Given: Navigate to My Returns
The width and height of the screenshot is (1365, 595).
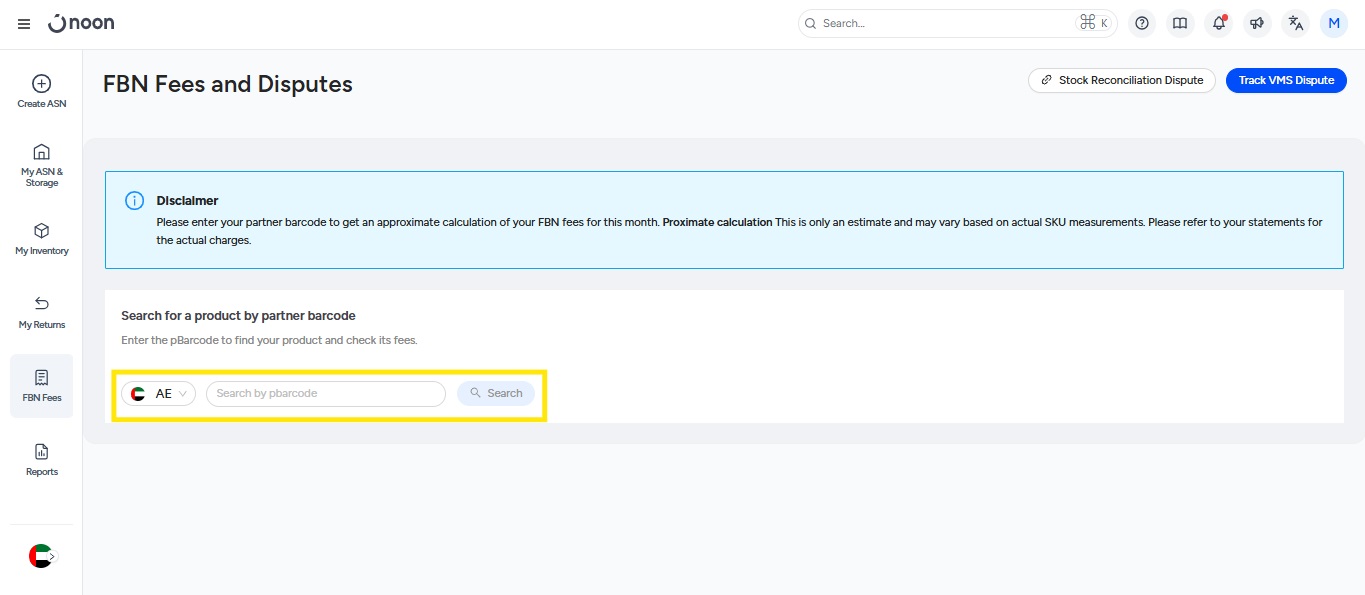Looking at the screenshot, I should (x=42, y=312).
